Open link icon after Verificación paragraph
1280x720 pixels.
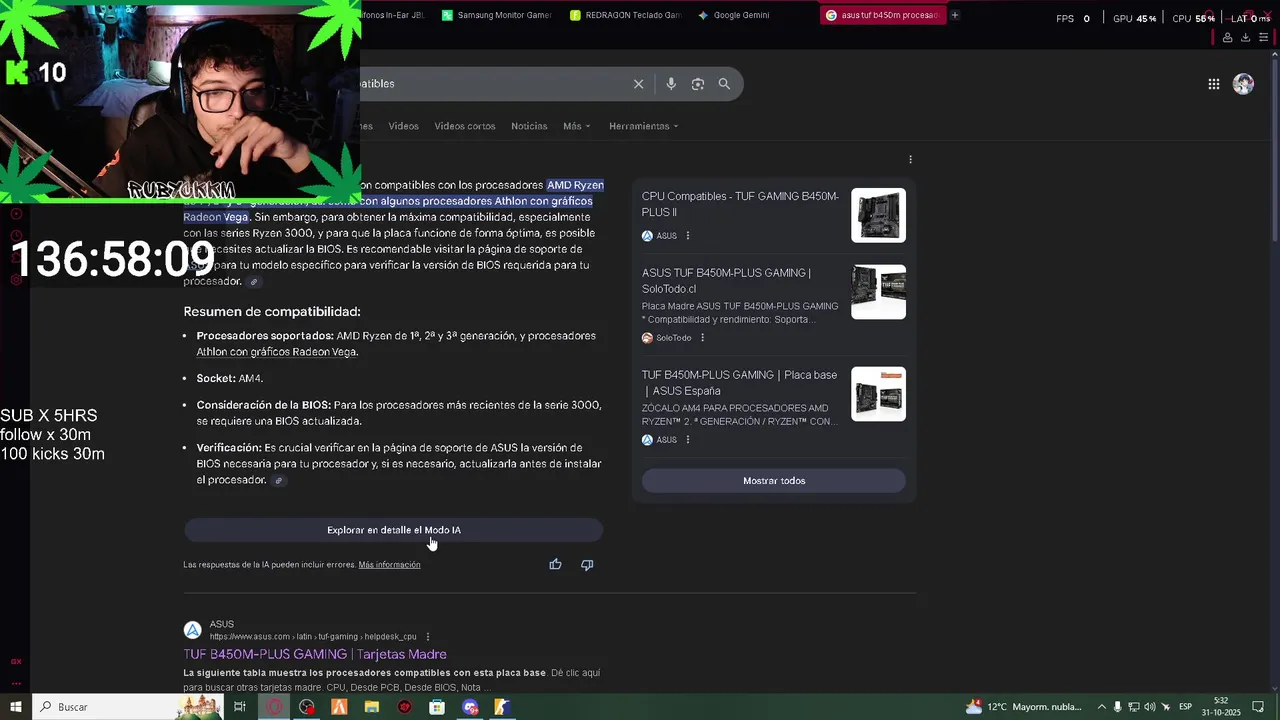tap(279, 481)
